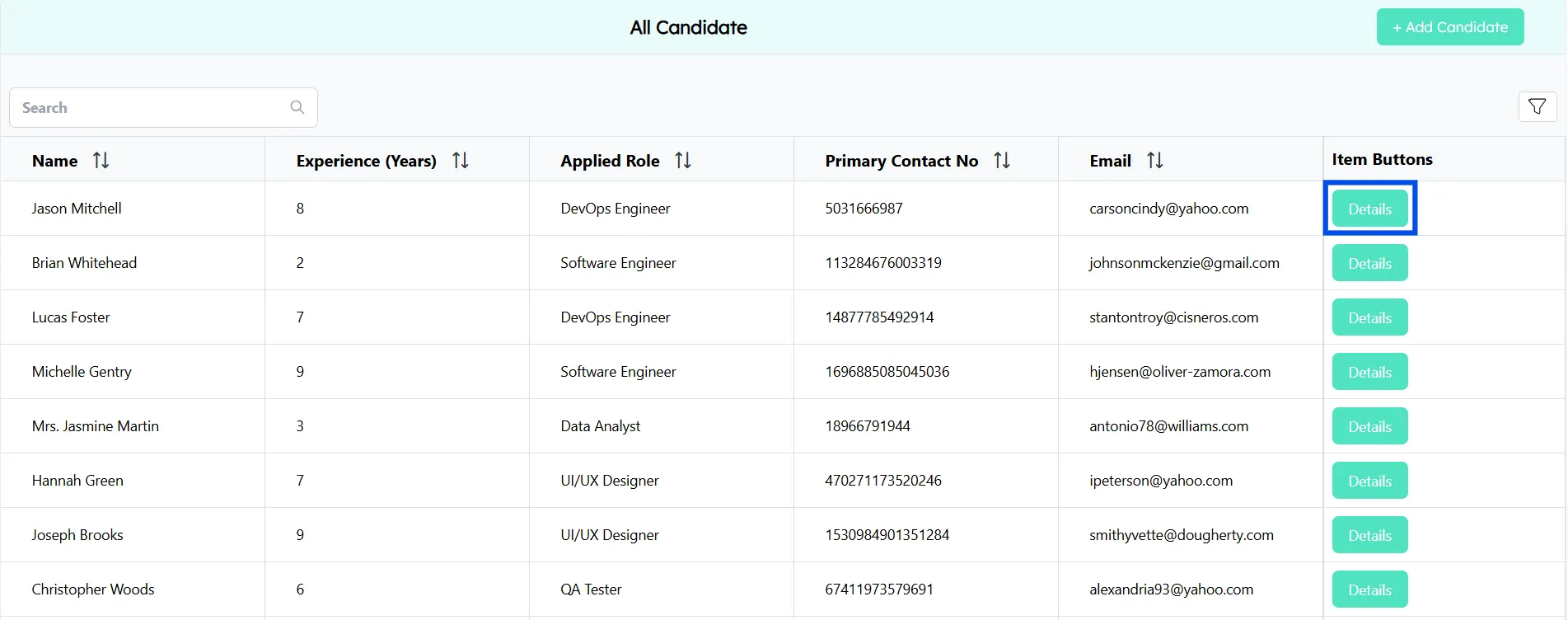Select contact number 18966791944

[868, 426]
